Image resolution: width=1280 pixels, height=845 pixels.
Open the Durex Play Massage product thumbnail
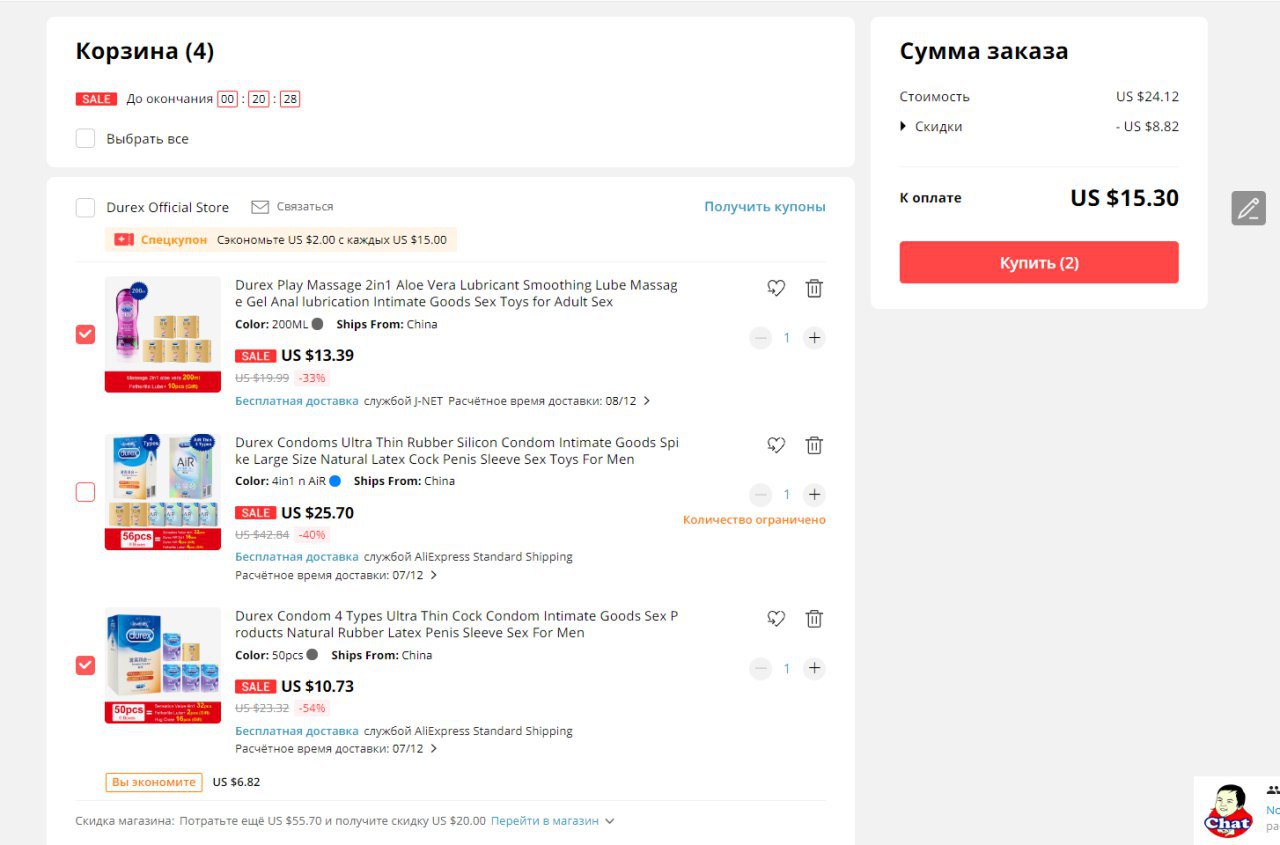(163, 334)
